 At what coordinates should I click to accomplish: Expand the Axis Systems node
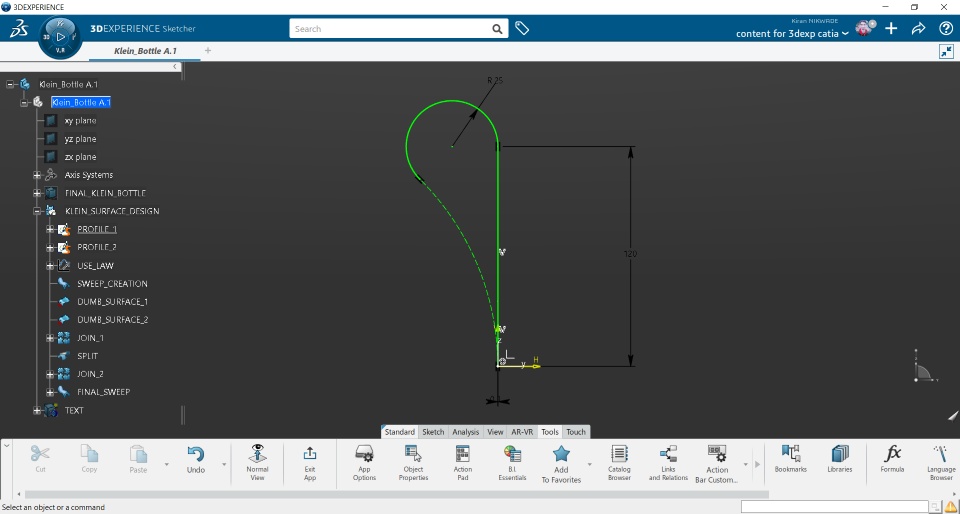37,175
